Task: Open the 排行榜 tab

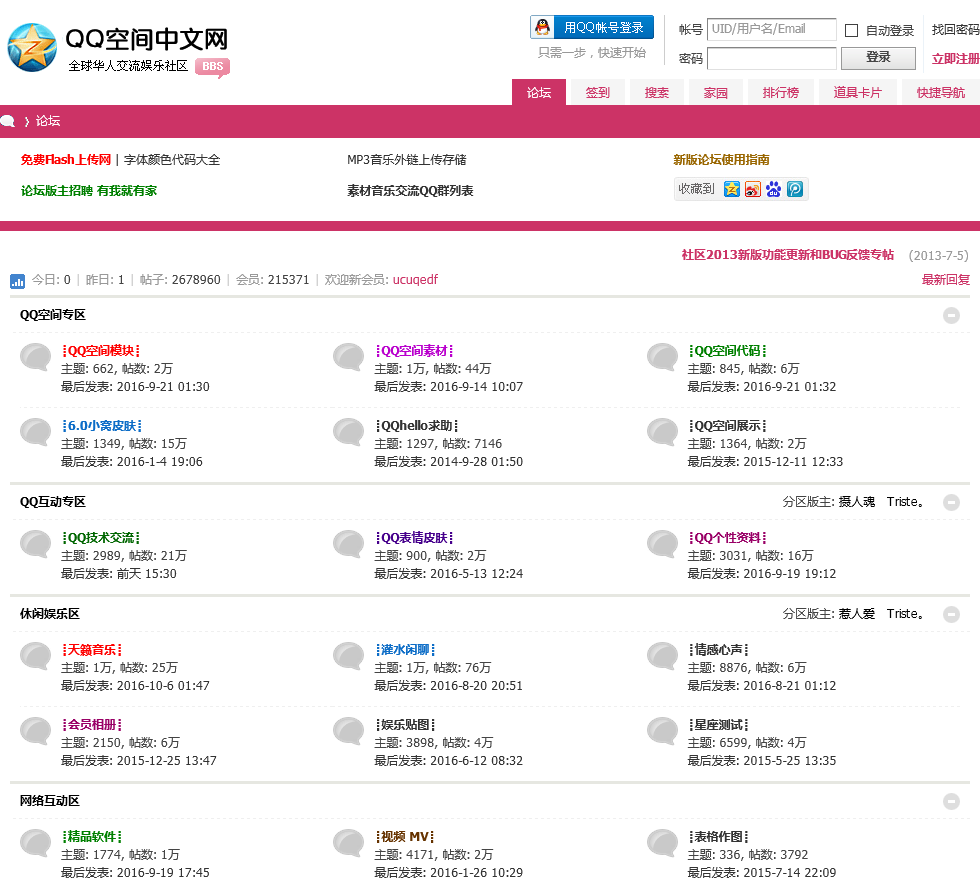Action: tap(780, 93)
